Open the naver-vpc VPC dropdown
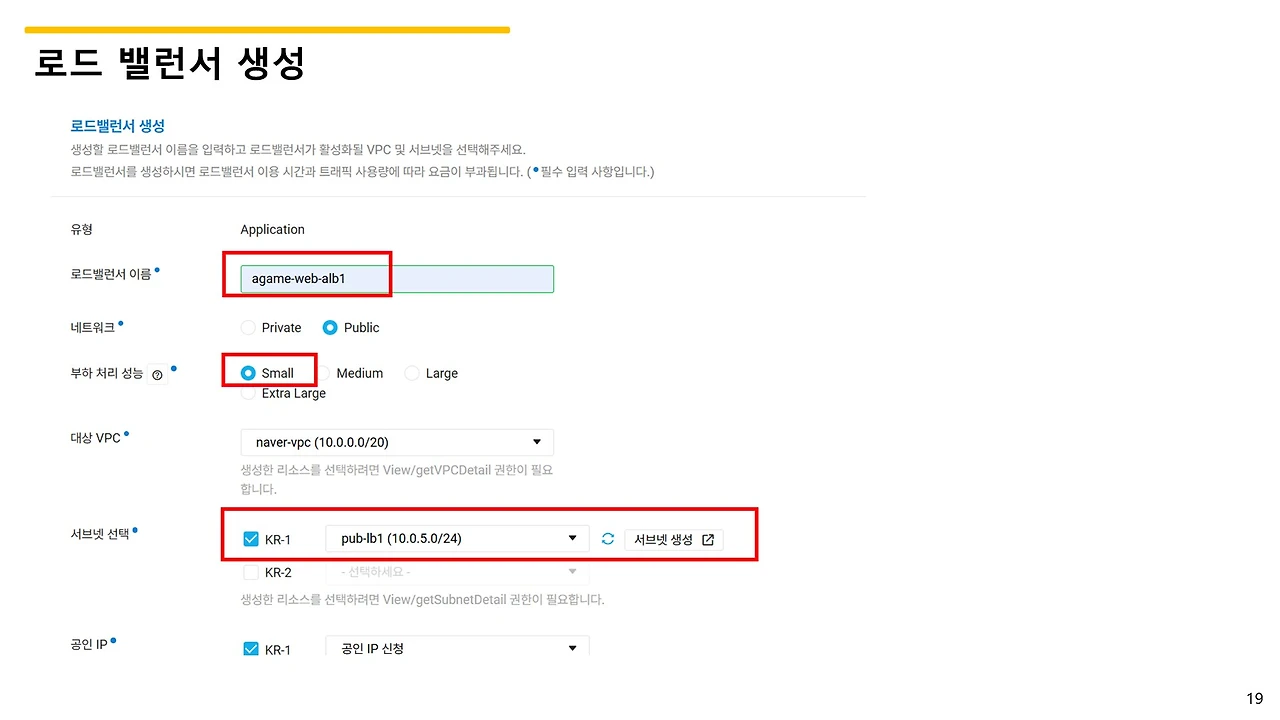 pos(396,442)
